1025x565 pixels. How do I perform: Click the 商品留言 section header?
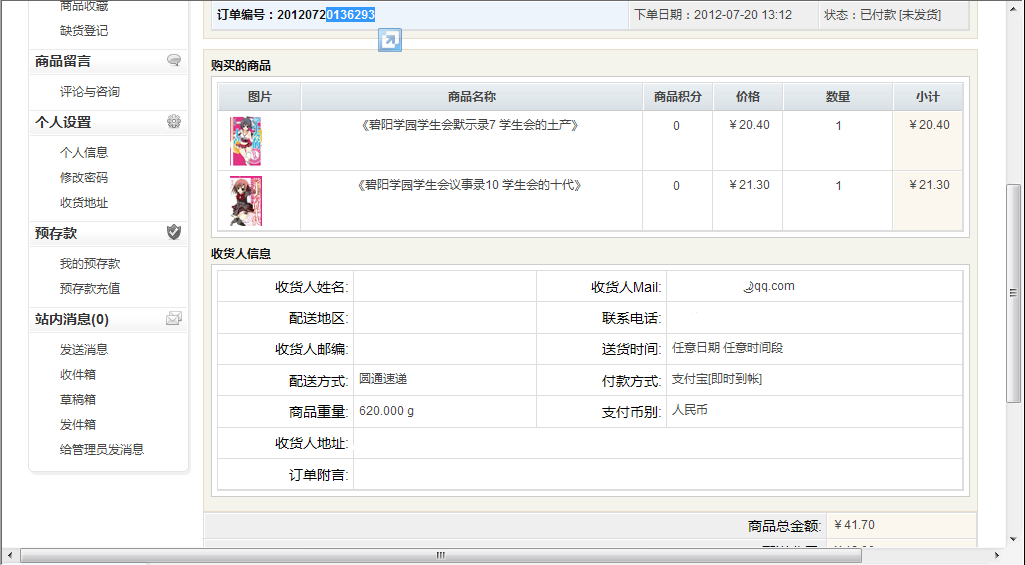pos(63,61)
